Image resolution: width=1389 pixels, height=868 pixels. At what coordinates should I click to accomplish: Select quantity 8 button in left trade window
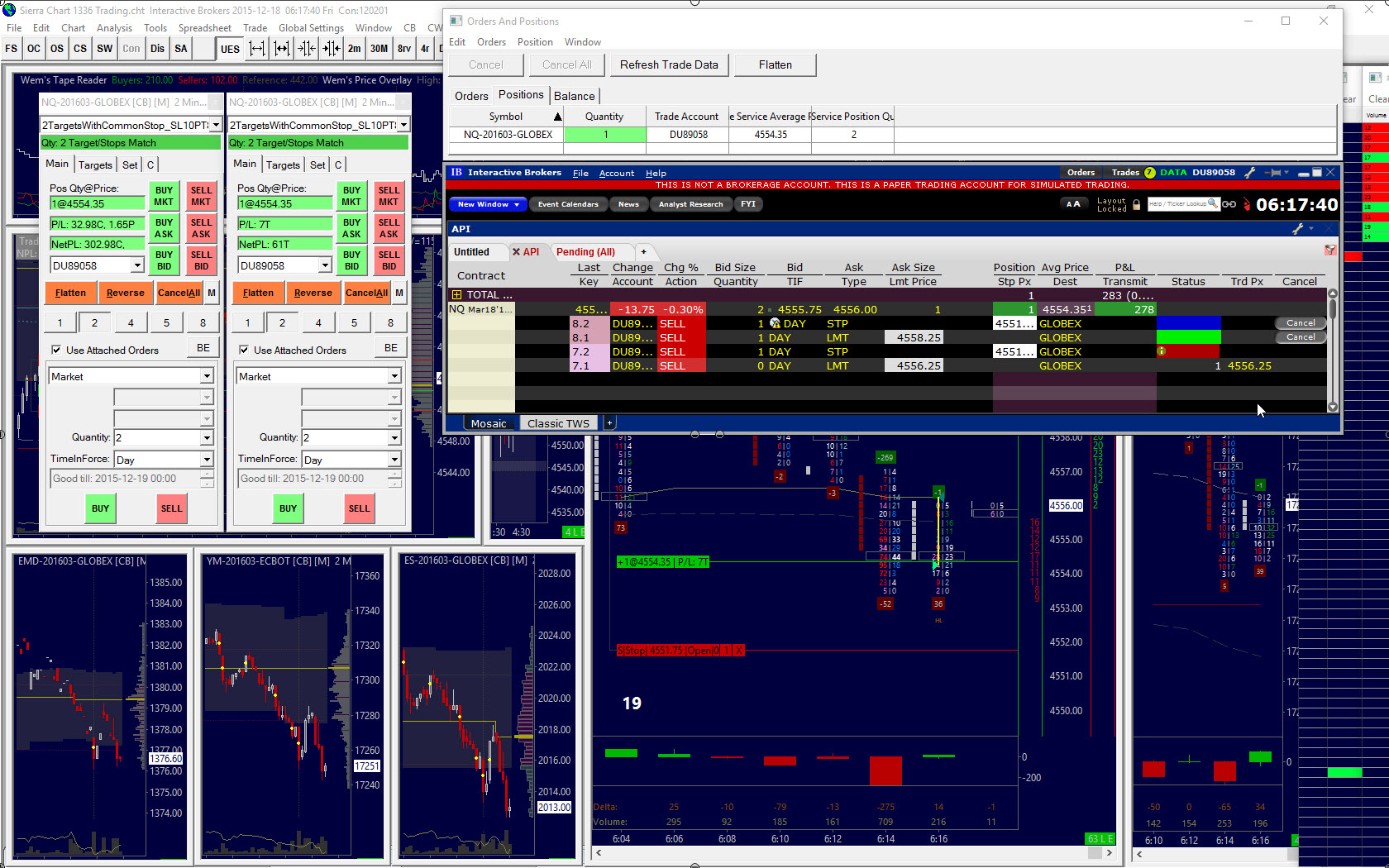[x=203, y=323]
